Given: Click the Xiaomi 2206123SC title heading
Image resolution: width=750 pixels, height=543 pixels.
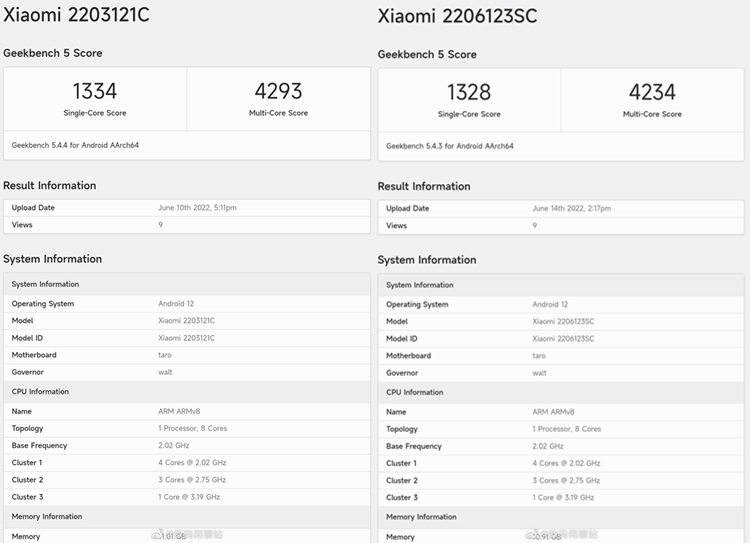Looking at the screenshot, I should (x=457, y=16).
